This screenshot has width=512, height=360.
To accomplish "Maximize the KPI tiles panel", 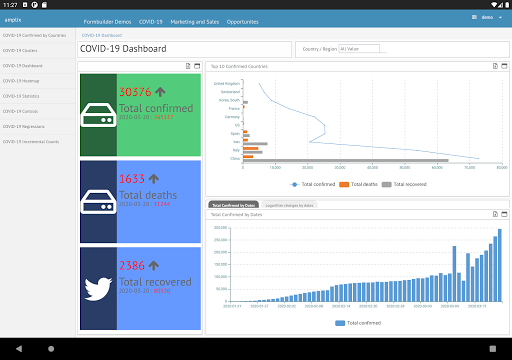I will pos(197,66).
